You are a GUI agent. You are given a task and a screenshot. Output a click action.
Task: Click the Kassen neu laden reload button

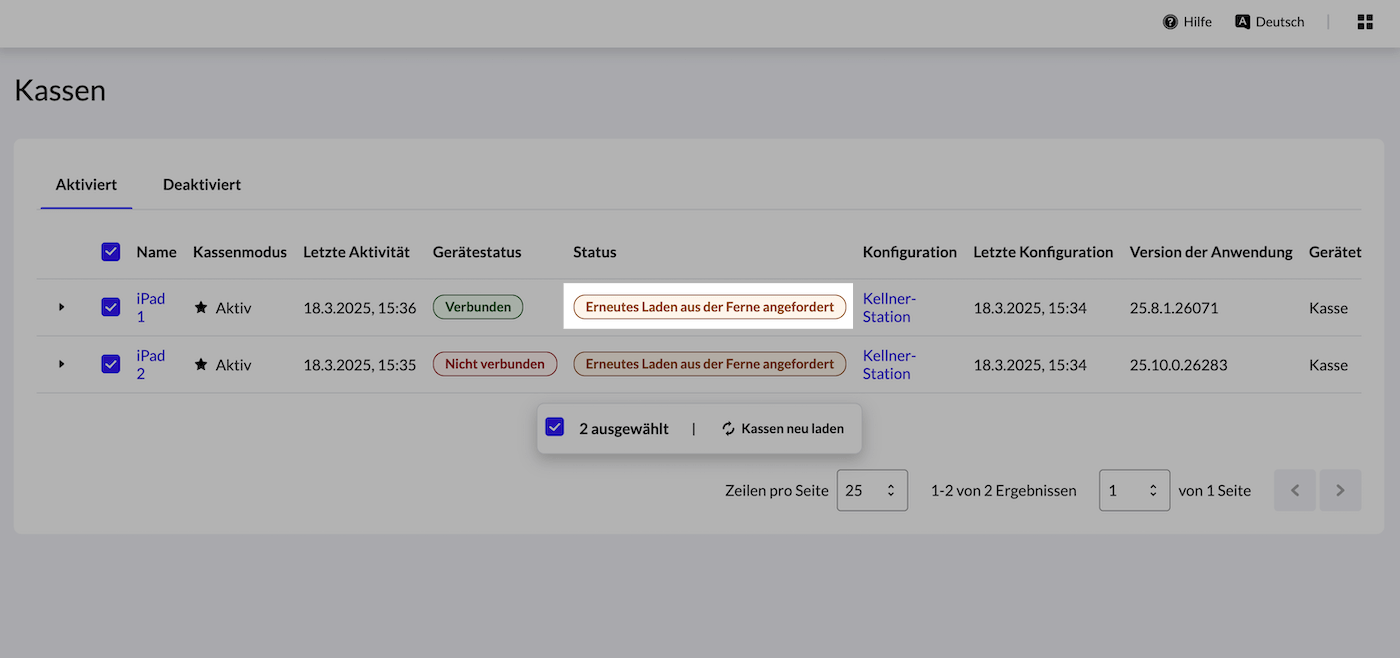tap(782, 429)
